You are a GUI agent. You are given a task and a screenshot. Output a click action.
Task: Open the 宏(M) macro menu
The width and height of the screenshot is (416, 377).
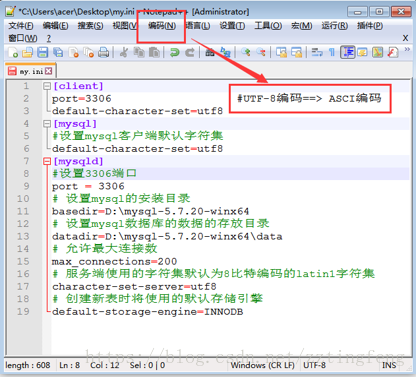pos(302,26)
